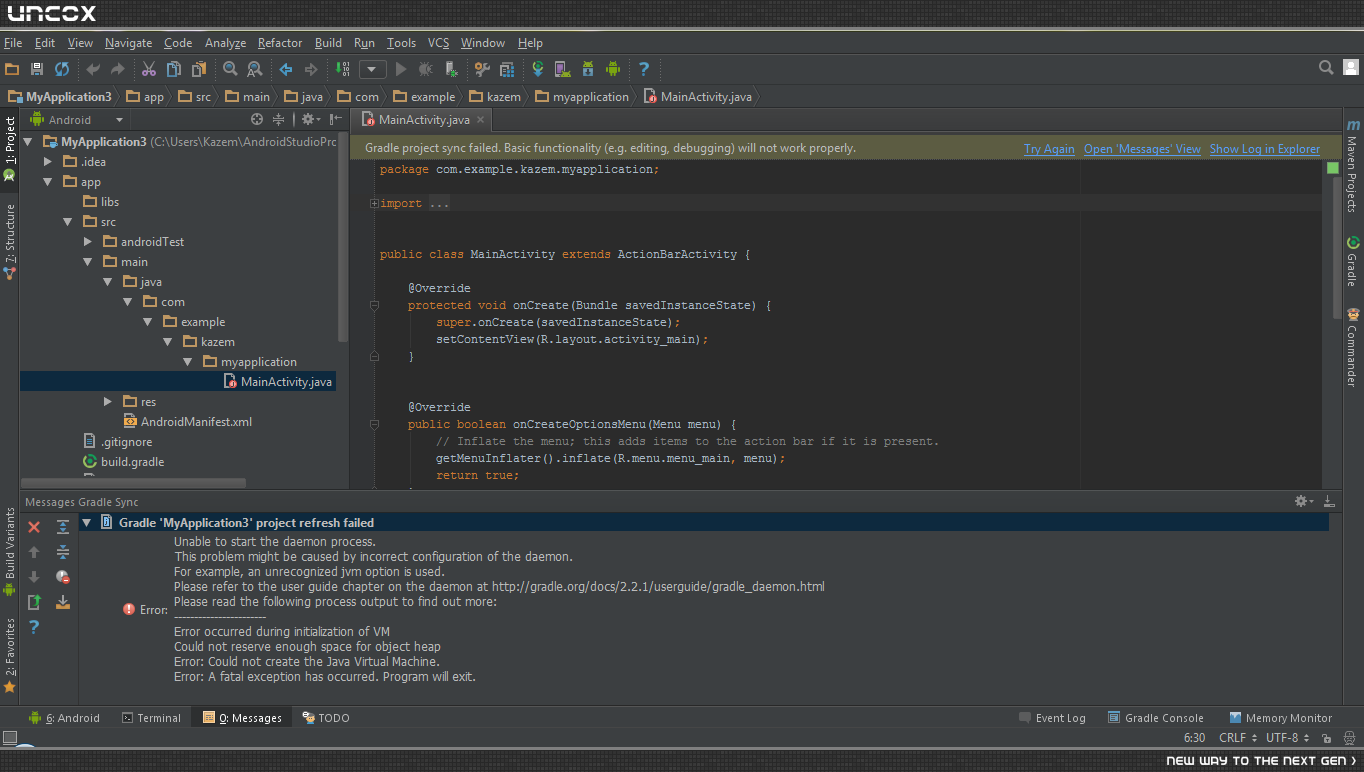Image resolution: width=1364 pixels, height=772 pixels.
Task: Expand the androidTest folder
Action: point(88,241)
